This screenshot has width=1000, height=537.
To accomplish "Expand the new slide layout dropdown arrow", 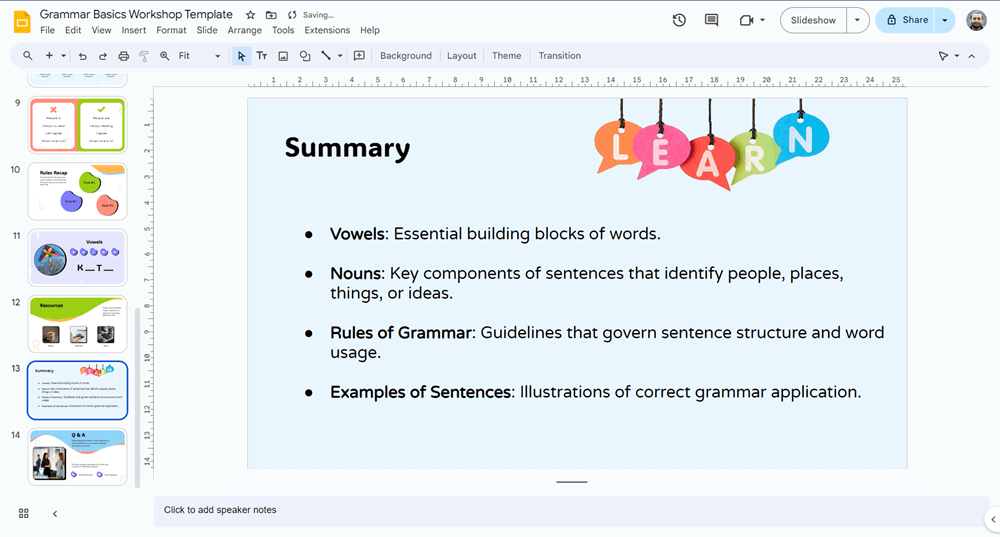I will (x=64, y=56).
